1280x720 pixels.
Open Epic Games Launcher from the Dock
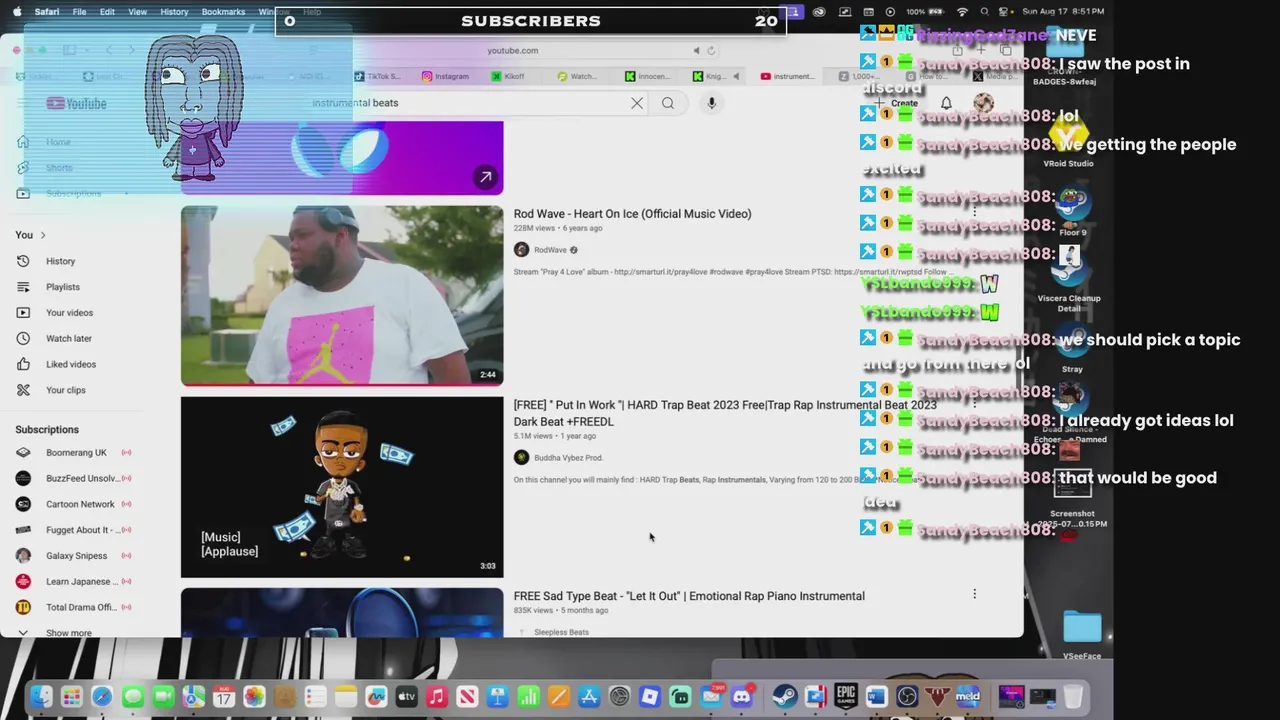(x=846, y=697)
